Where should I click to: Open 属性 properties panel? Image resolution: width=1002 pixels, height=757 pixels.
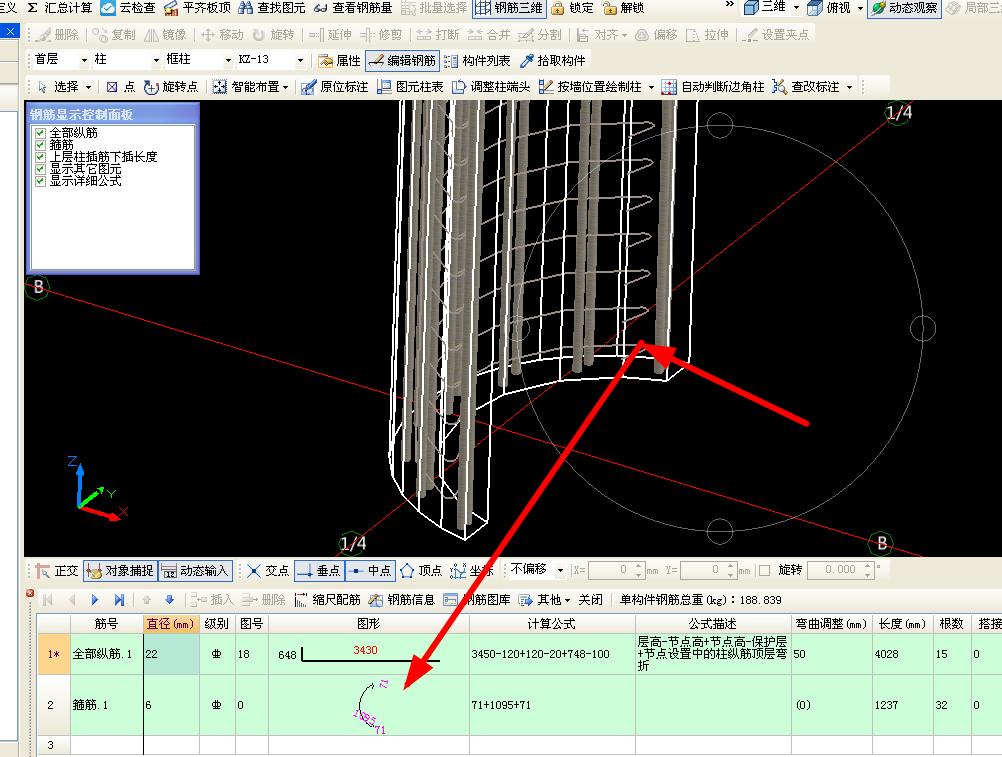339,61
